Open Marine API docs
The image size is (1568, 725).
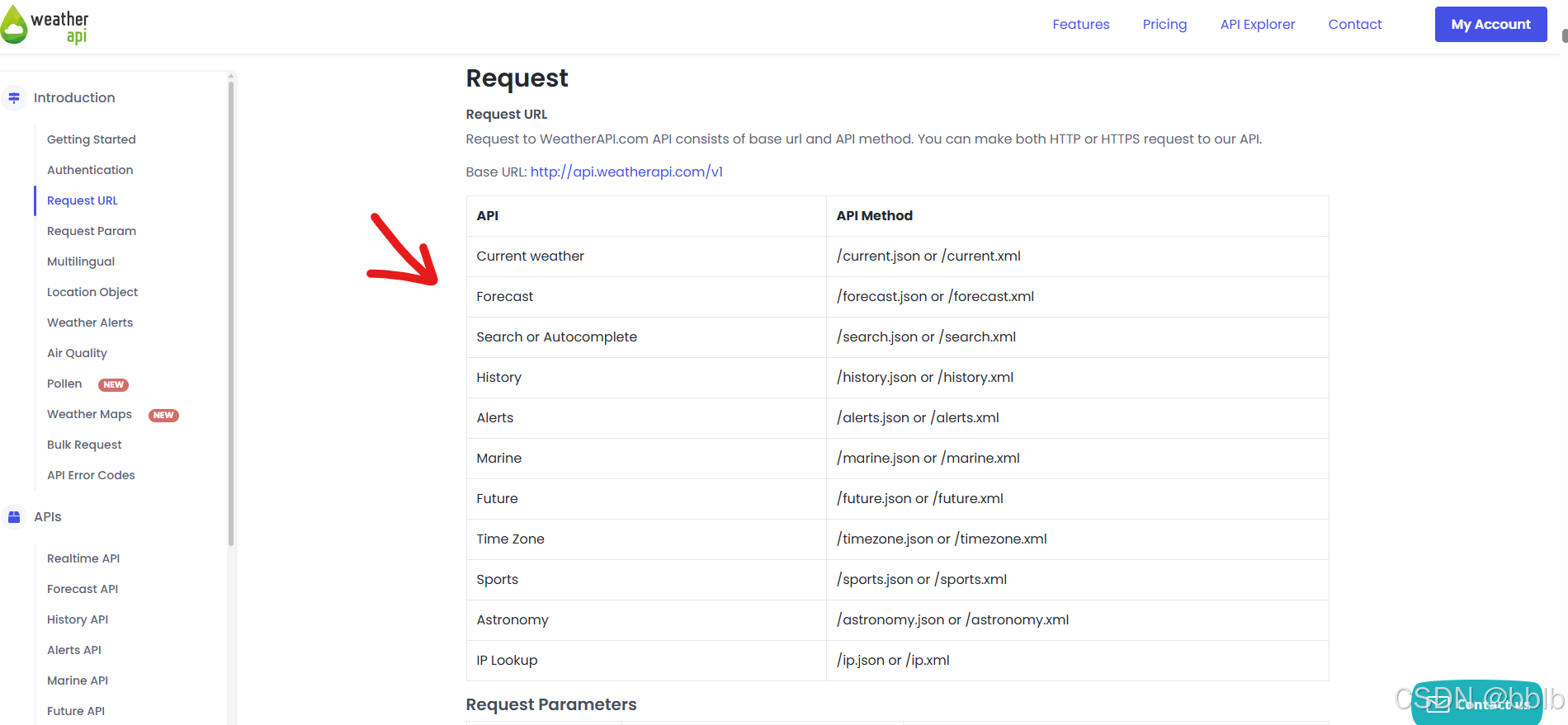coord(78,680)
